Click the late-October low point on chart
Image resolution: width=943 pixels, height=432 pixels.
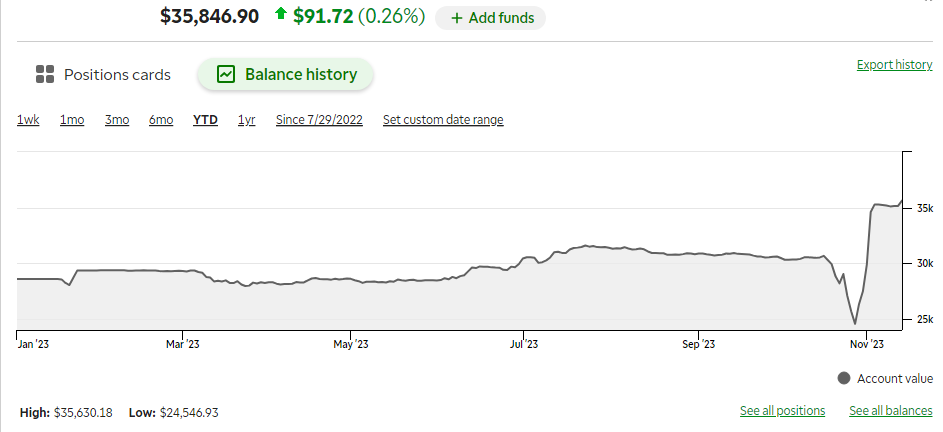click(855, 324)
